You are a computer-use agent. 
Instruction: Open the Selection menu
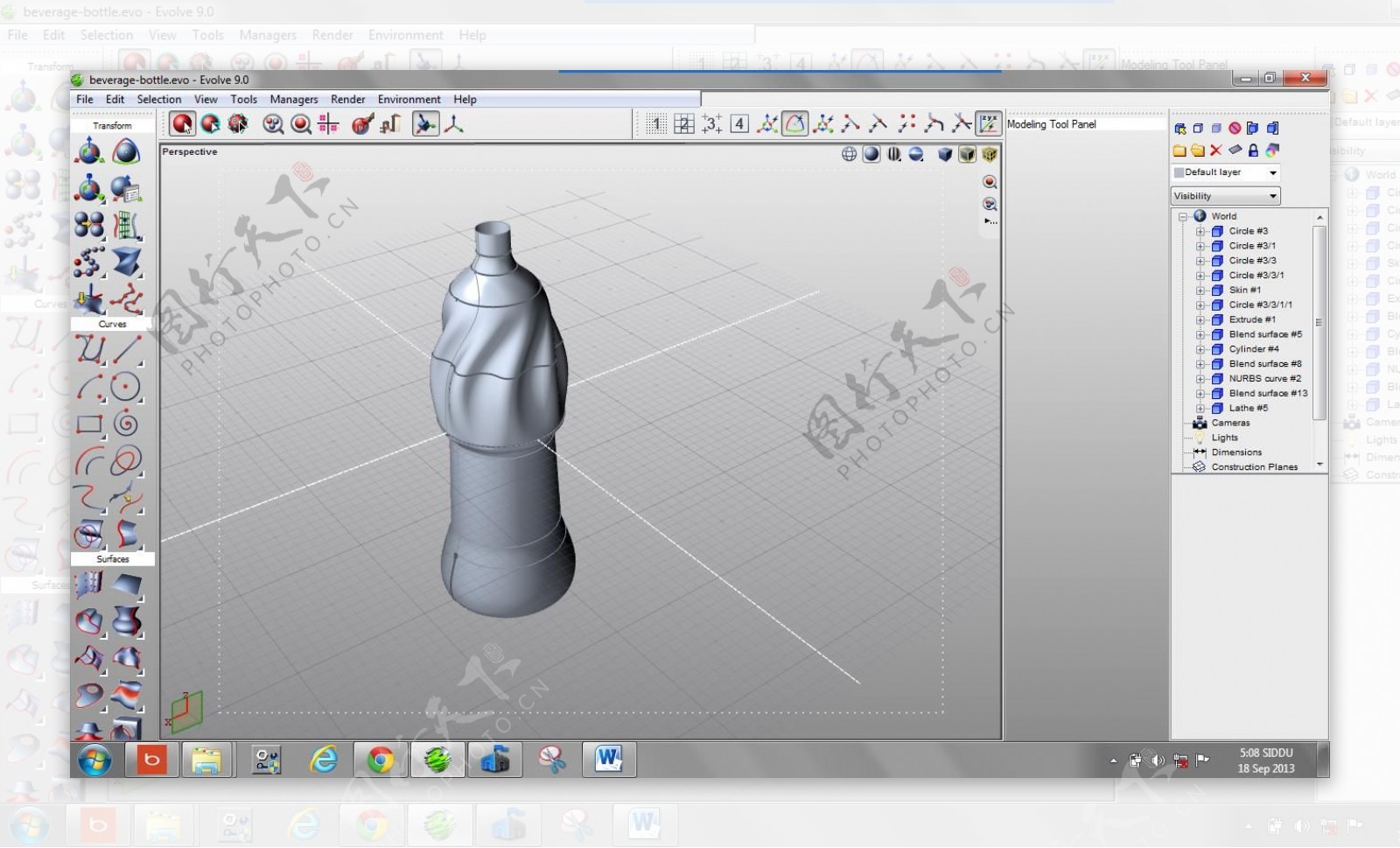coord(159,99)
